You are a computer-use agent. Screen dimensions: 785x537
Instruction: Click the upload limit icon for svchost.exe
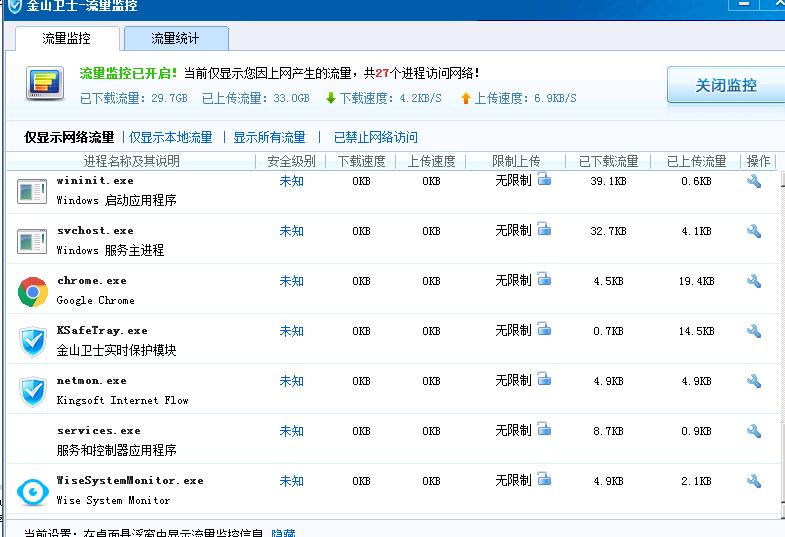(544, 229)
